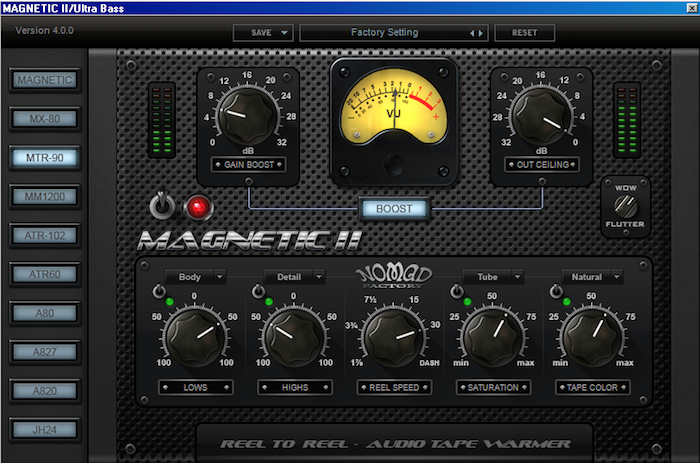
Task: Flip the power toggle switch
Action: point(162,205)
